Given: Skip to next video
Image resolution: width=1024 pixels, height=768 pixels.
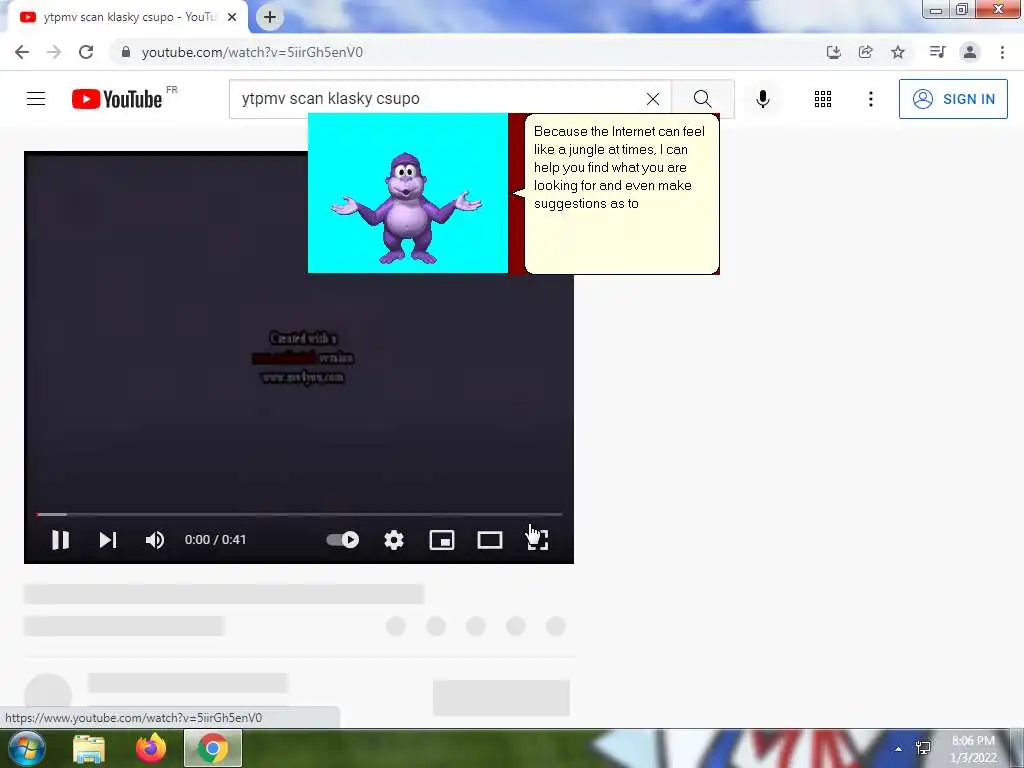Looking at the screenshot, I should tap(108, 540).
